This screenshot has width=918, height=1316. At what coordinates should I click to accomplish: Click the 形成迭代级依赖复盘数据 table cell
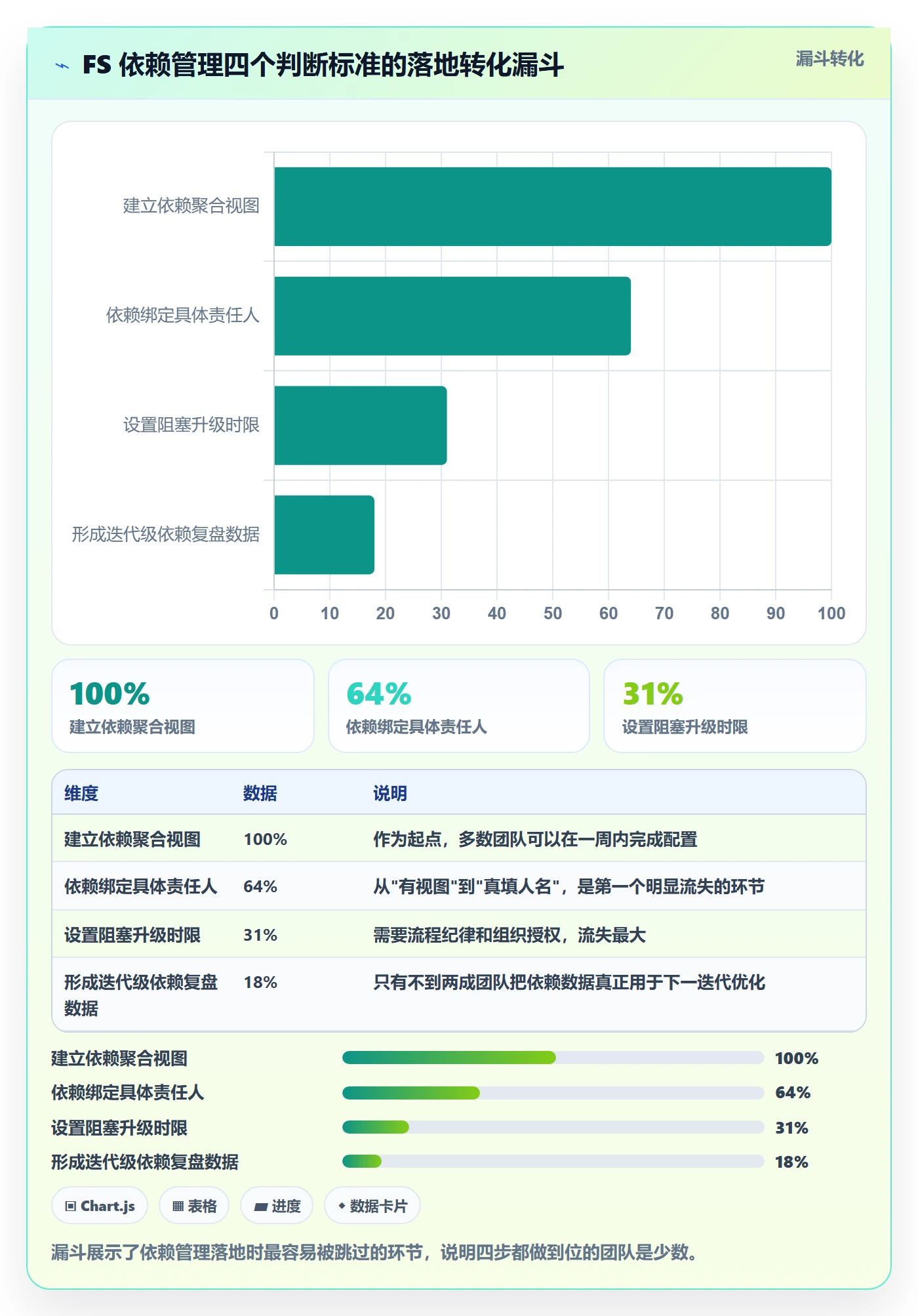click(x=140, y=995)
